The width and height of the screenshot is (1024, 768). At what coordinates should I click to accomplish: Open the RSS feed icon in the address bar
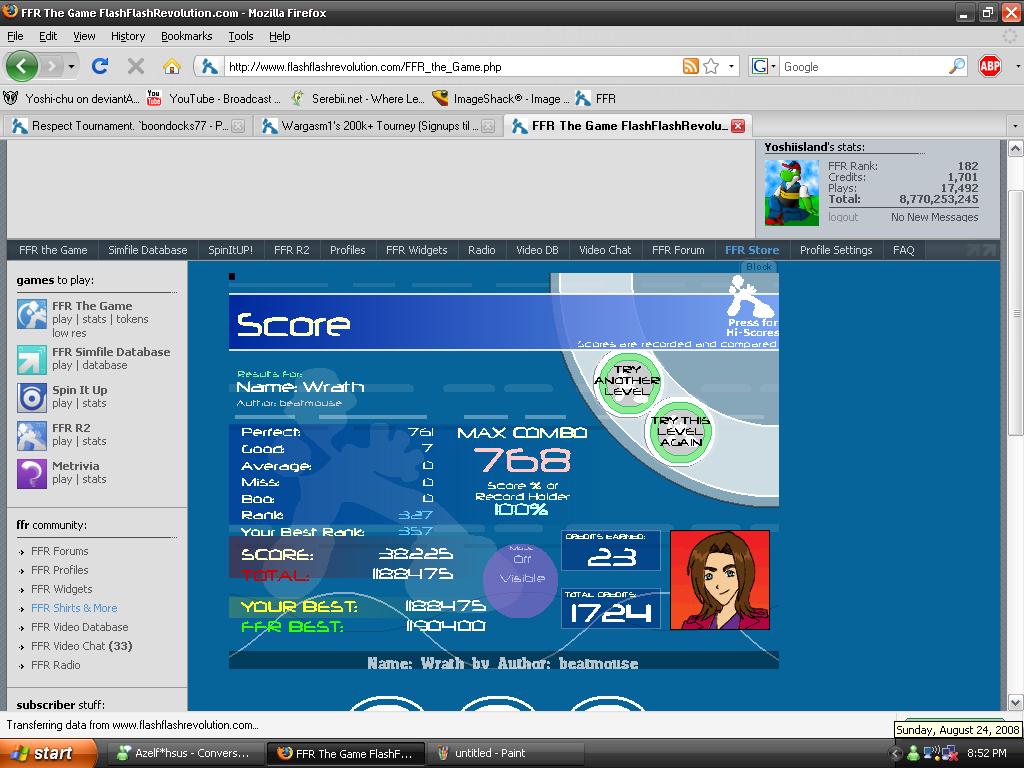(691, 66)
